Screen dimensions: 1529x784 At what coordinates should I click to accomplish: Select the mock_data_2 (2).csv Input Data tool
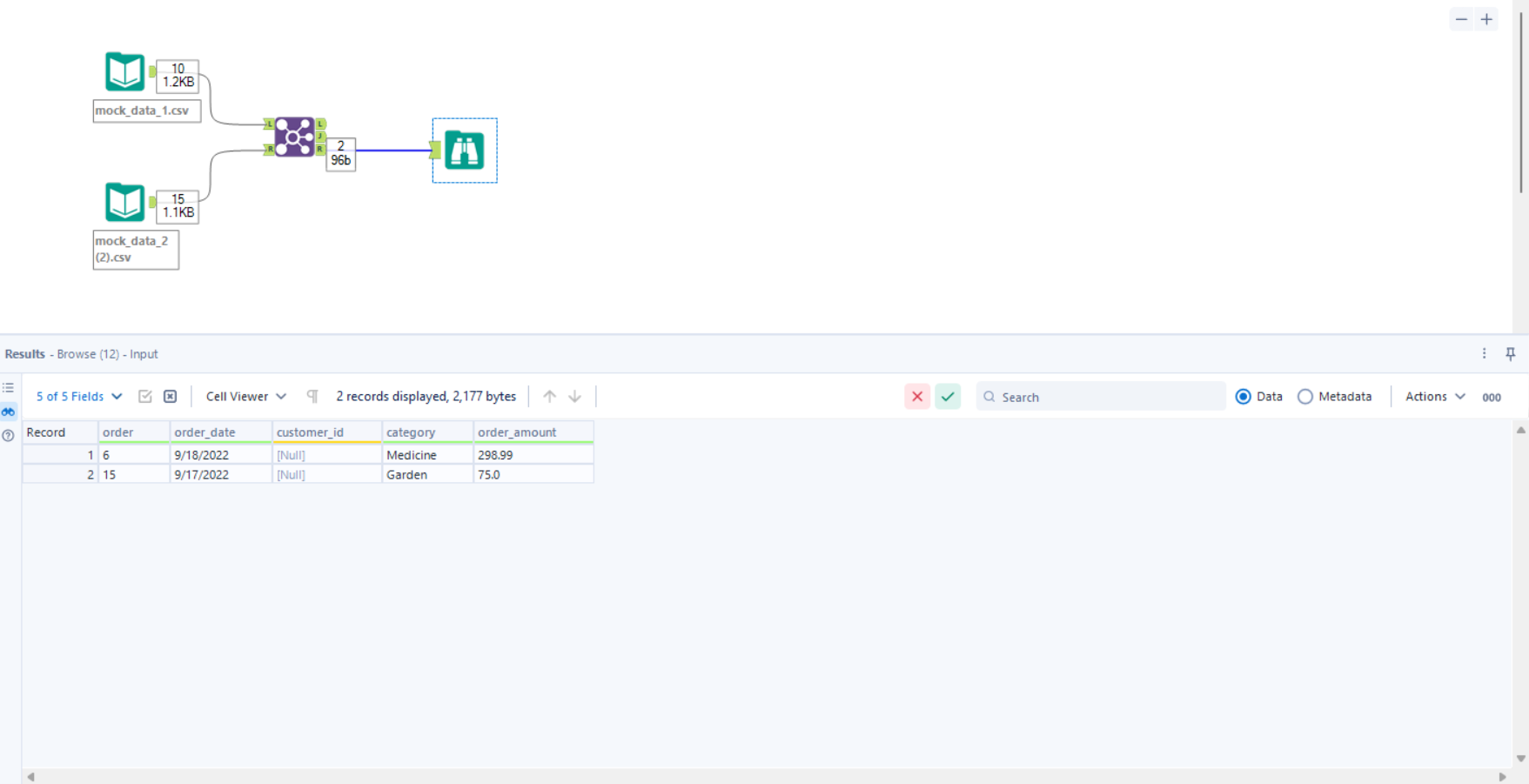point(124,202)
